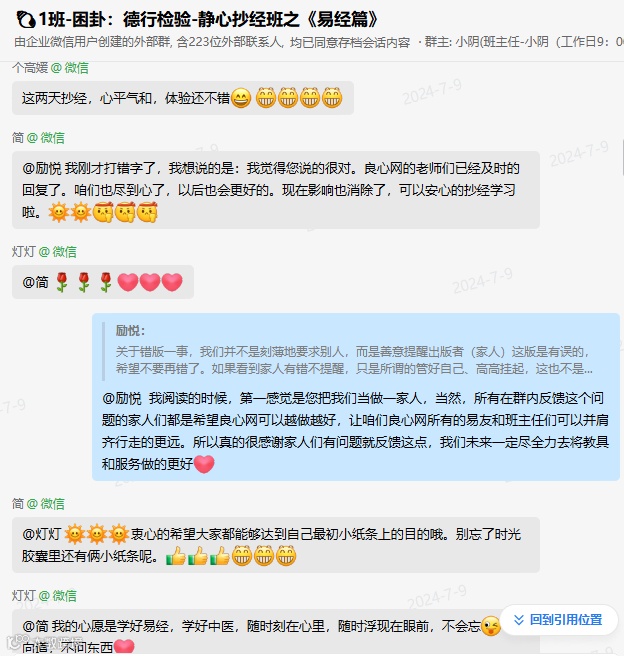Click the salute emoji in 简's first message
624x656 pixels.
pyautogui.click(x=103, y=213)
